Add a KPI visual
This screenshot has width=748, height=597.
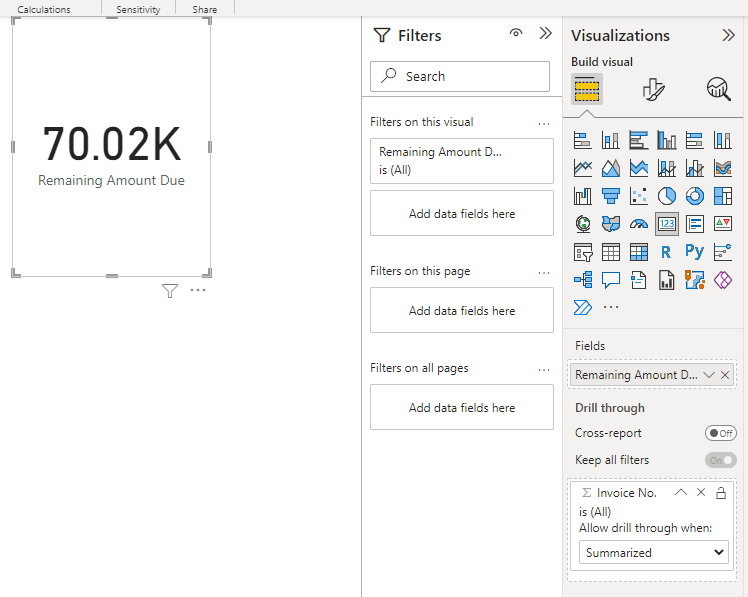723,223
